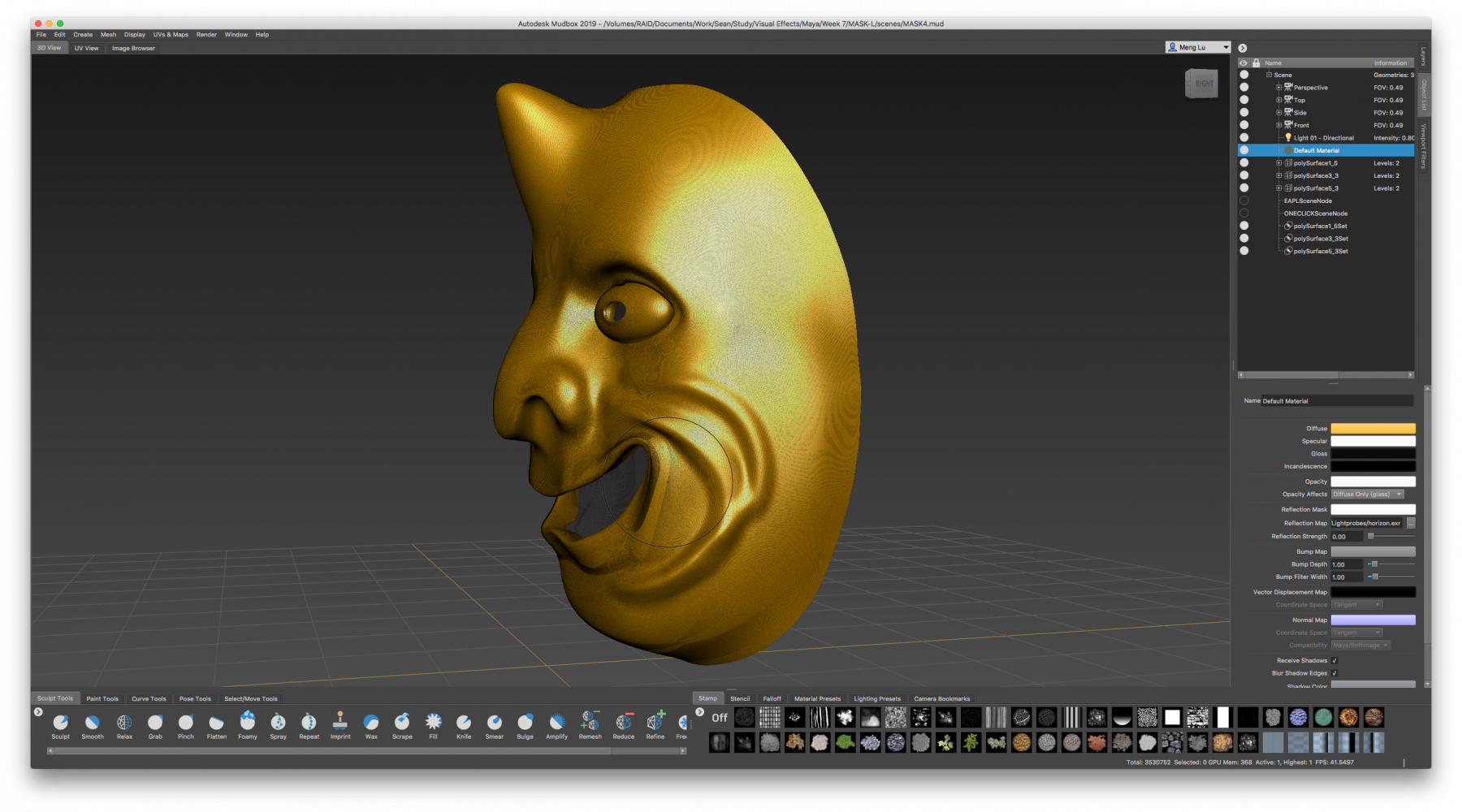
Task: Collapse the sculpt tools tray arrow
Action: 38,712
